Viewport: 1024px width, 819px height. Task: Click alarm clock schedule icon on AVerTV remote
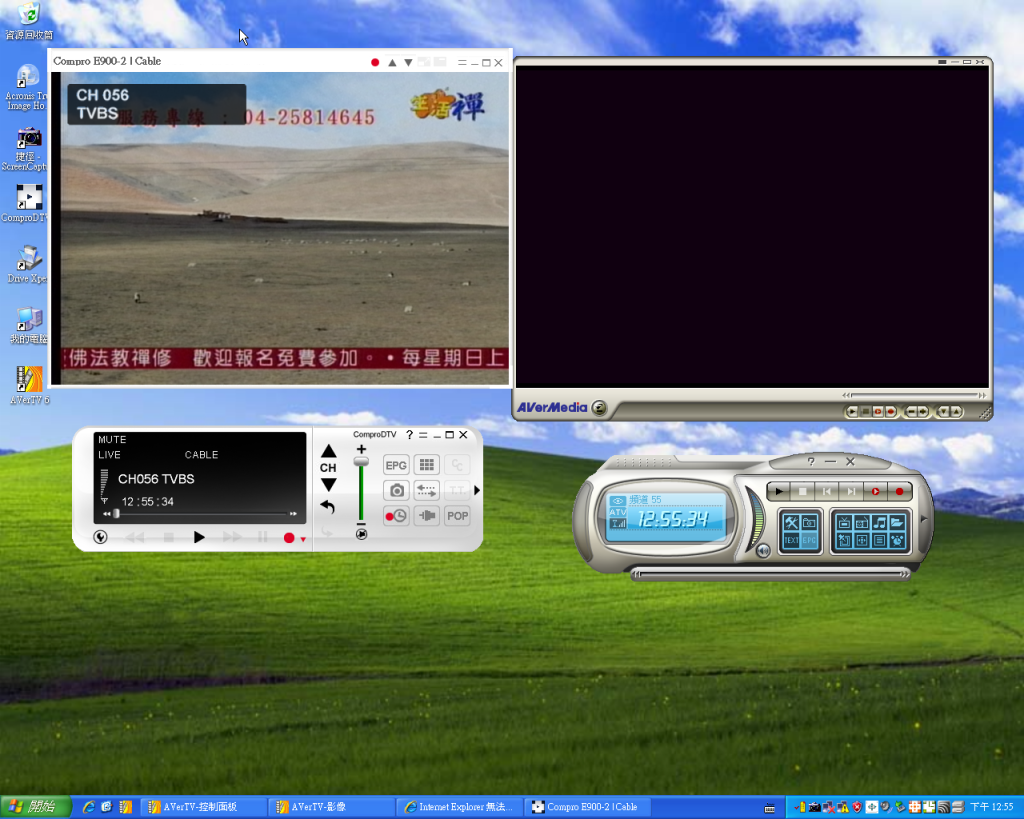coord(897,540)
